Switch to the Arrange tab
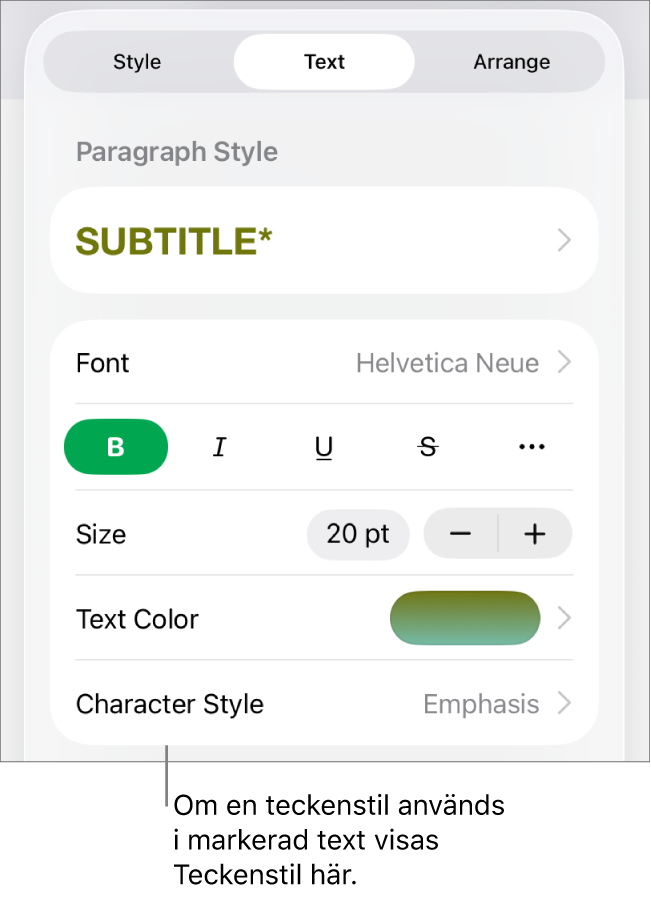651x902 pixels. click(x=511, y=61)
